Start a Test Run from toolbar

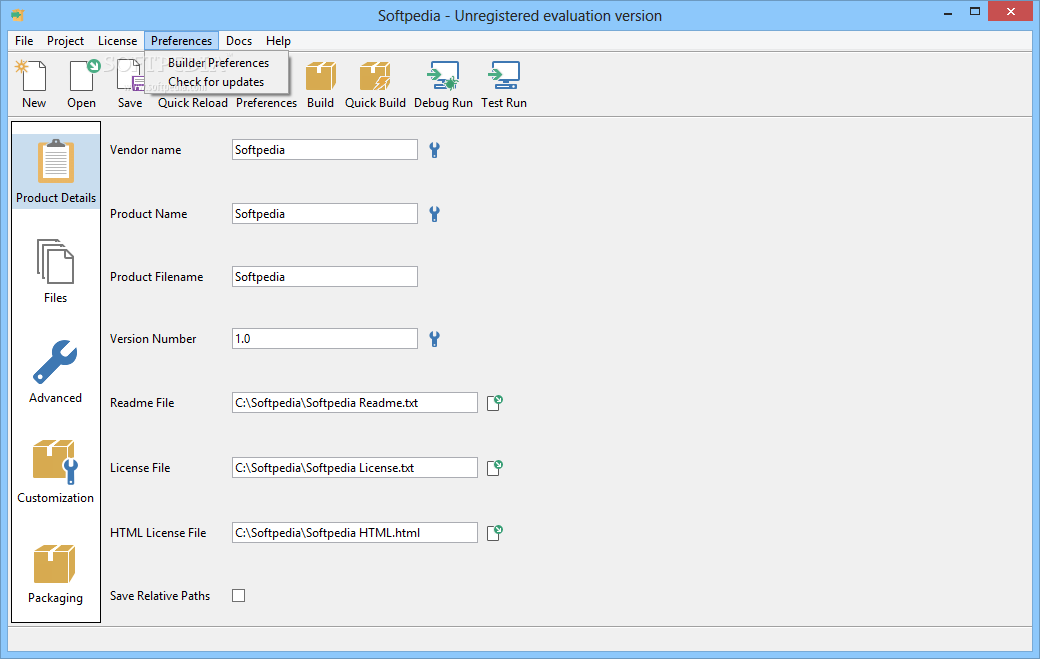tap(504, 76)
